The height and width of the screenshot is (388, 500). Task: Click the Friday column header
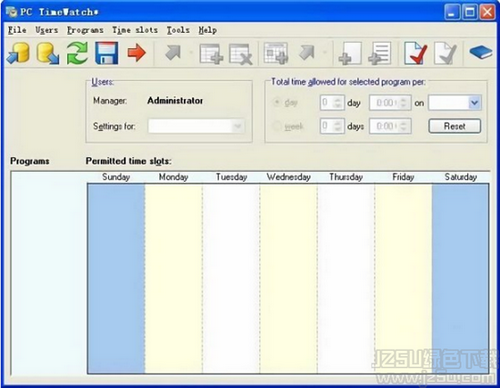[403, 177]
